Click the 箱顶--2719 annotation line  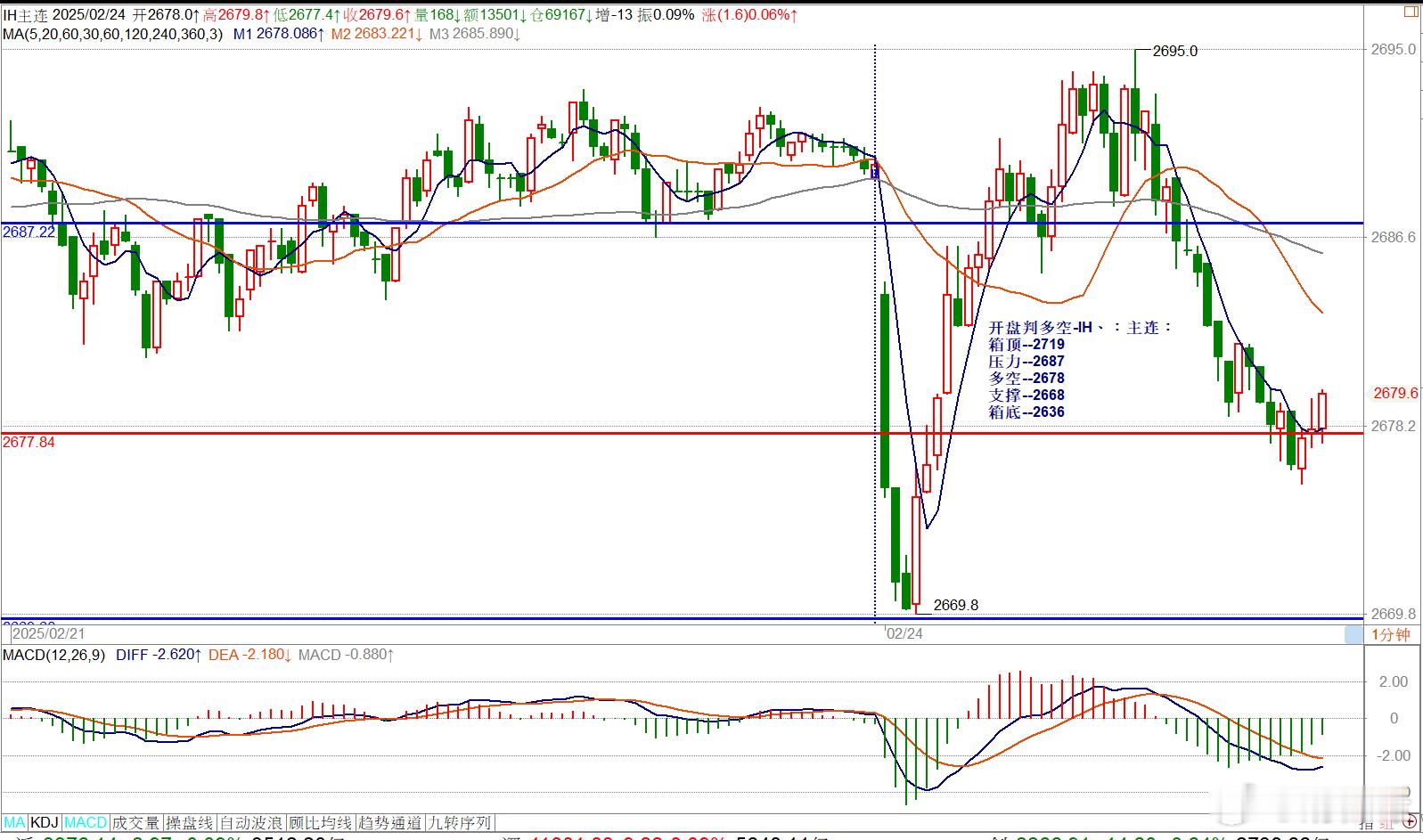pyautogui.click(x=1026, y=345)
